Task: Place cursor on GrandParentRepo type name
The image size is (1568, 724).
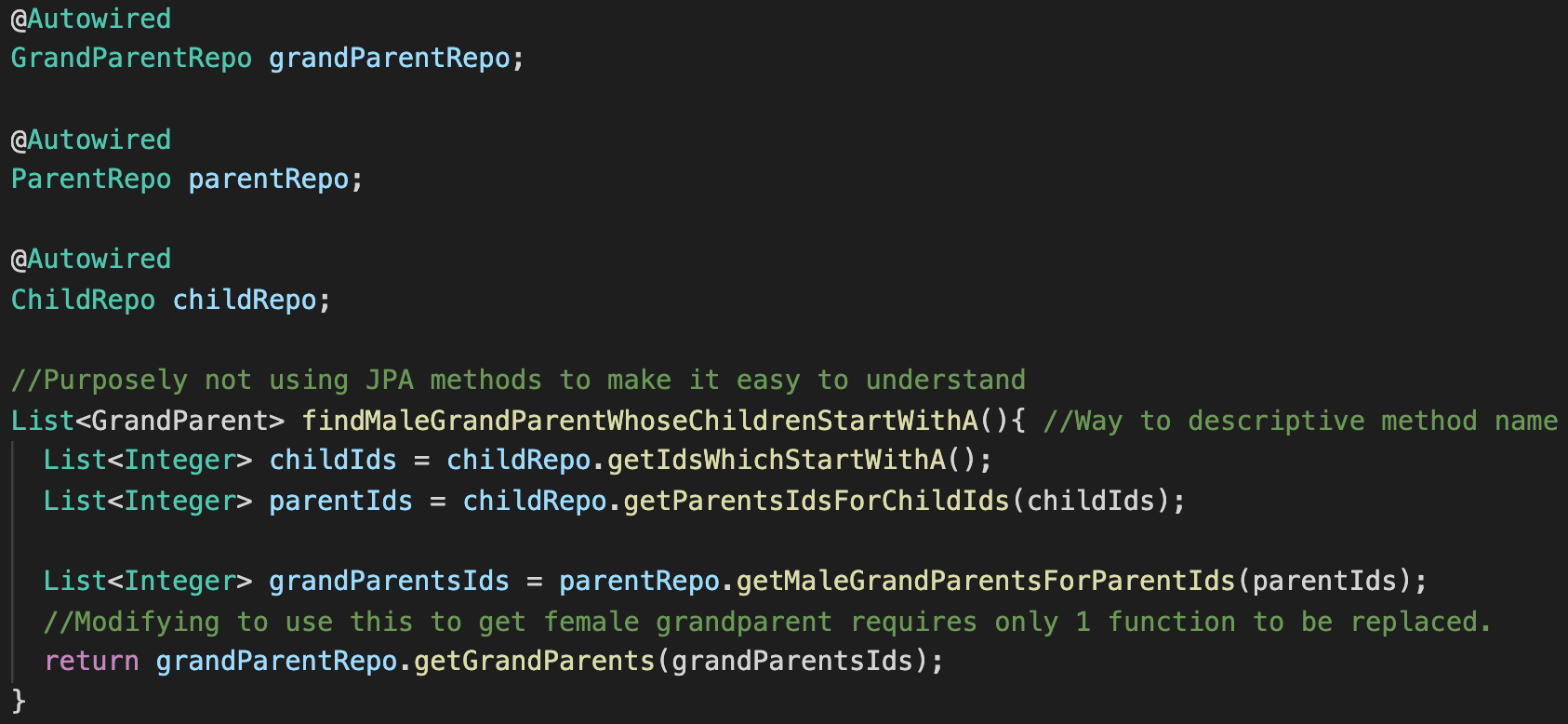Action: (x=131, y=58)
